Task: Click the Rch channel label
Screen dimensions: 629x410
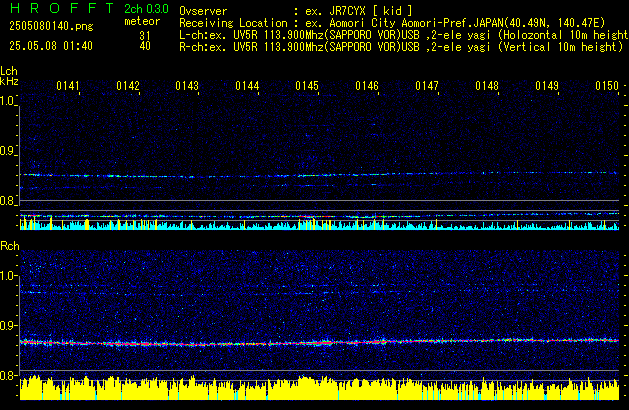Action: (10, 246)
